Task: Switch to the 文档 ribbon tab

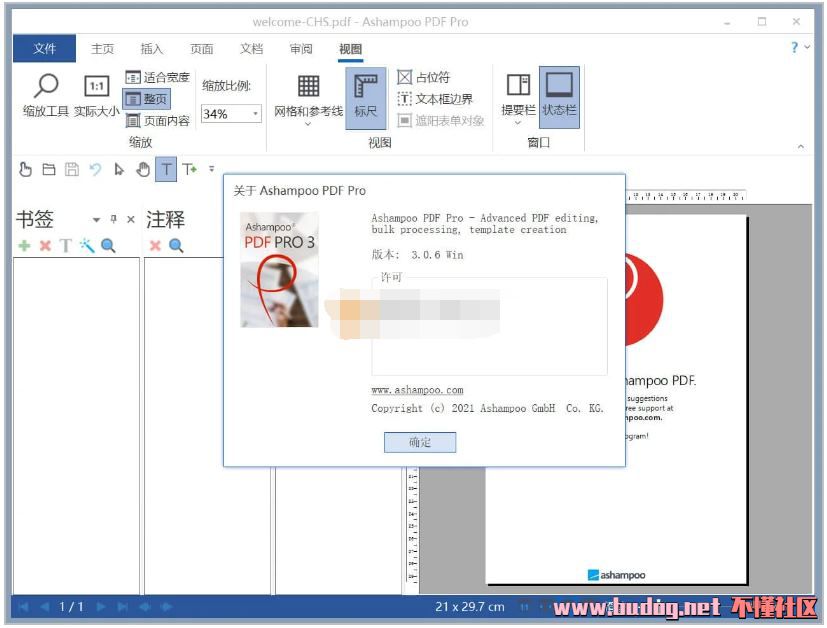Action: click(x=252, y=49)
